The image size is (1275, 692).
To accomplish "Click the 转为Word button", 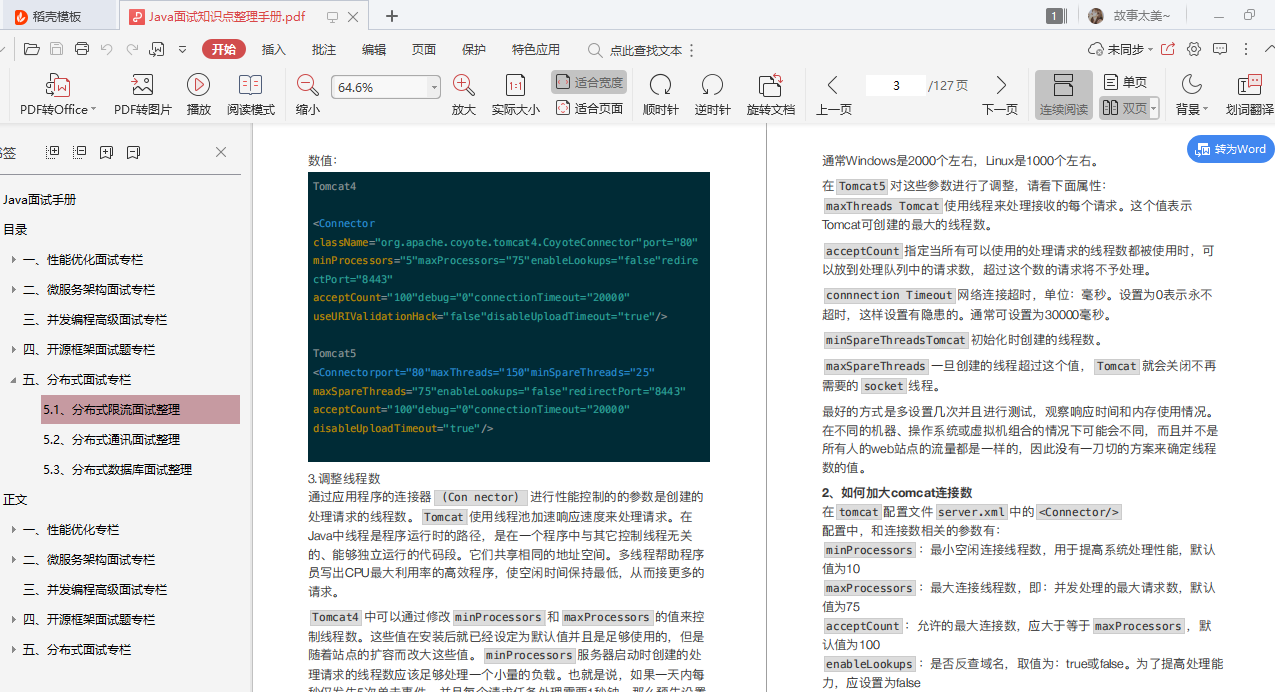I will pos(1231,149).
